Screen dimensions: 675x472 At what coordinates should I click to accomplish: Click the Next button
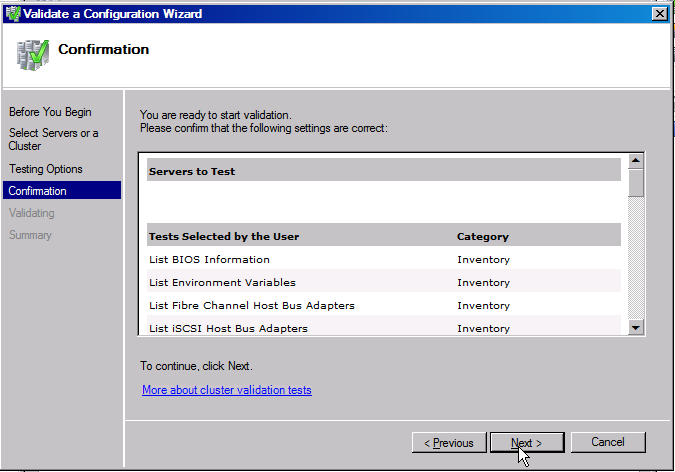point(527,442)
